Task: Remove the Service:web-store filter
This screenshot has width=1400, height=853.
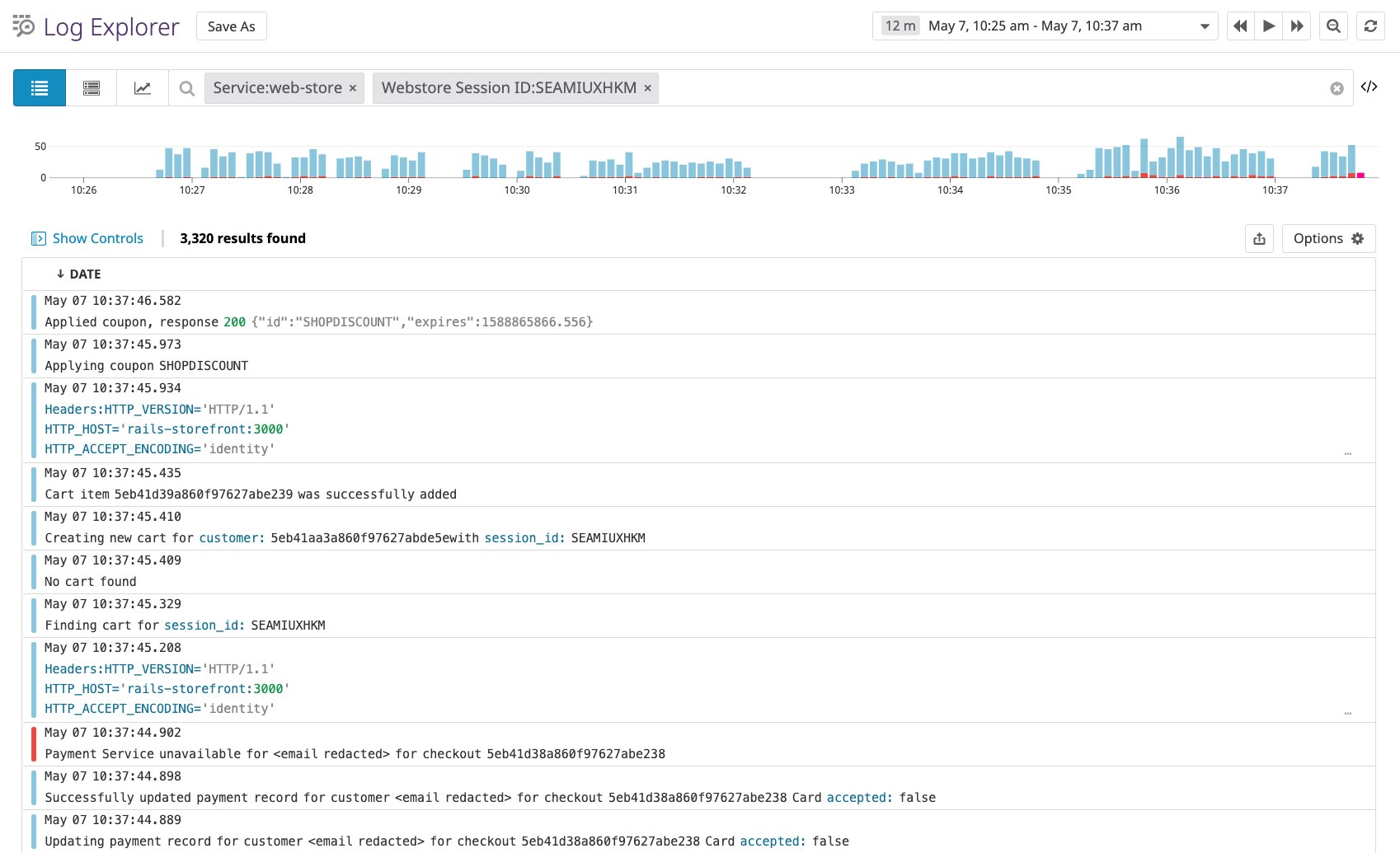Action: [x=353, y=88]
